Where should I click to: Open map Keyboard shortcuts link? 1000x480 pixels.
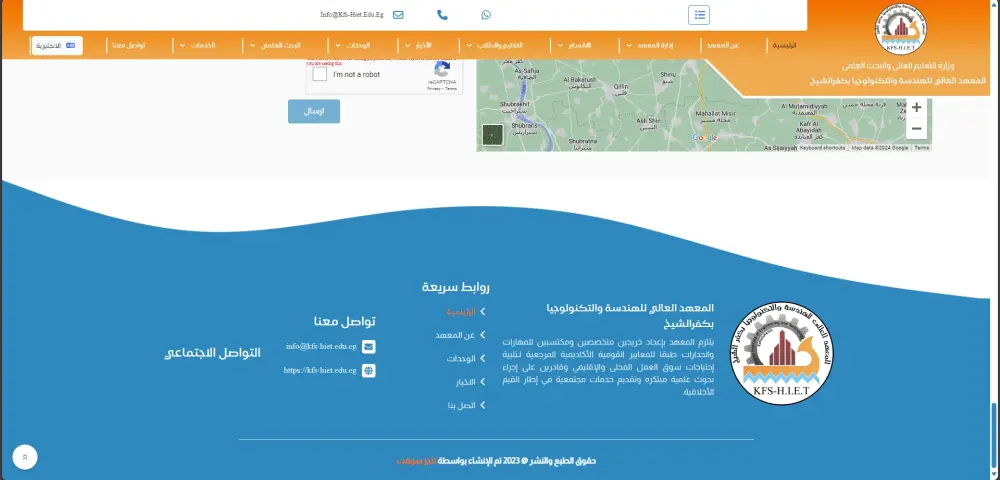823,148
